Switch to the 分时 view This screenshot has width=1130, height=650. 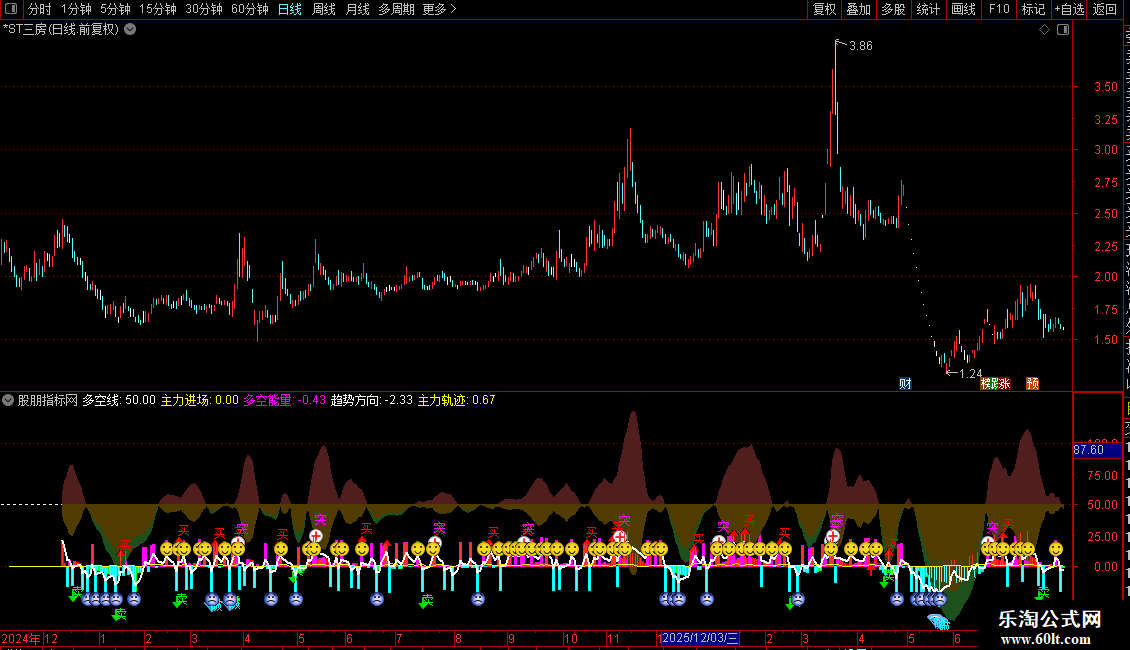pos(40,9)
